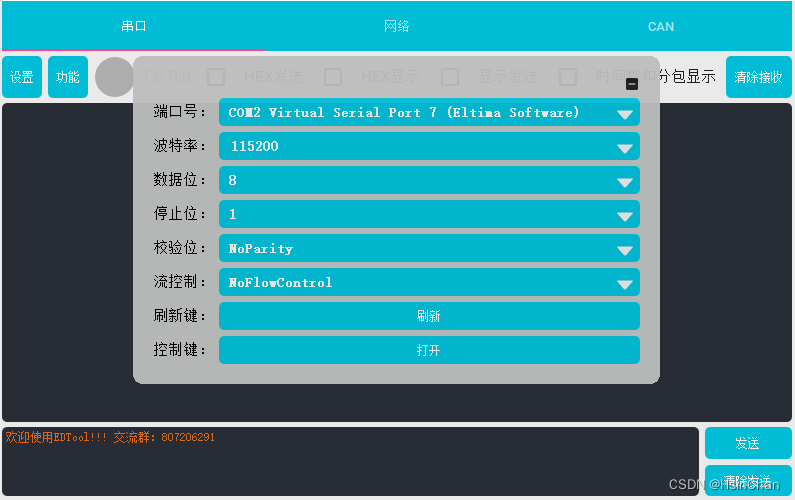The image size is (795, 500).
Task: Click the 清除发送 button
Action: 748,481
